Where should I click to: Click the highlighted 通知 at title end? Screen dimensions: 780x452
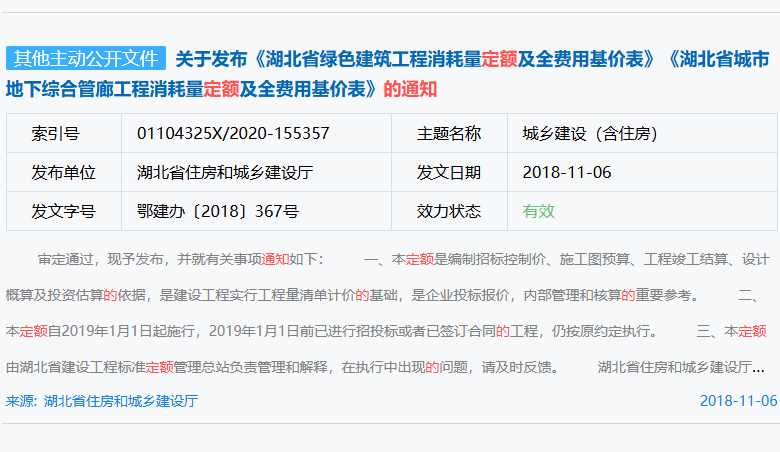[x=419, y=89]
